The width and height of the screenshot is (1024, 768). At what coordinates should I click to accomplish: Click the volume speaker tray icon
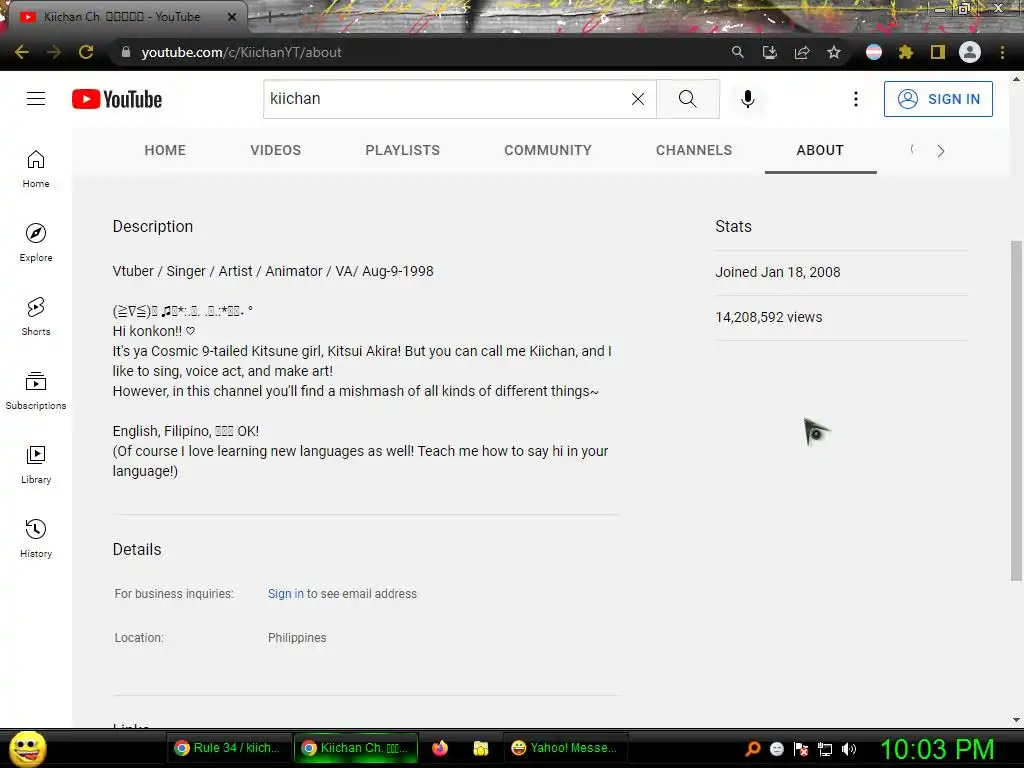[x=849, y=749]
